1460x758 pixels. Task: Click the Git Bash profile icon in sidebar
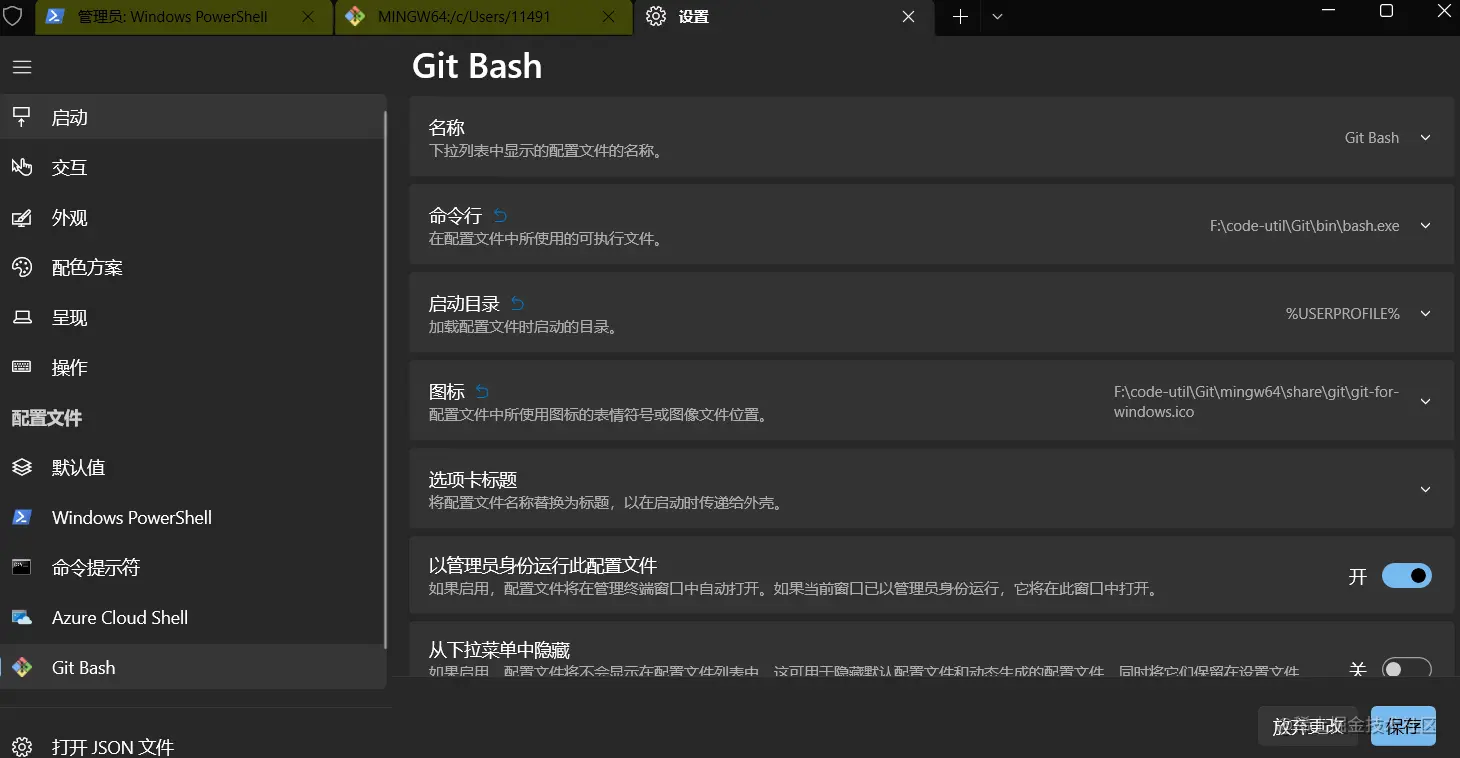pyautogui.click(x=22, y=667)
